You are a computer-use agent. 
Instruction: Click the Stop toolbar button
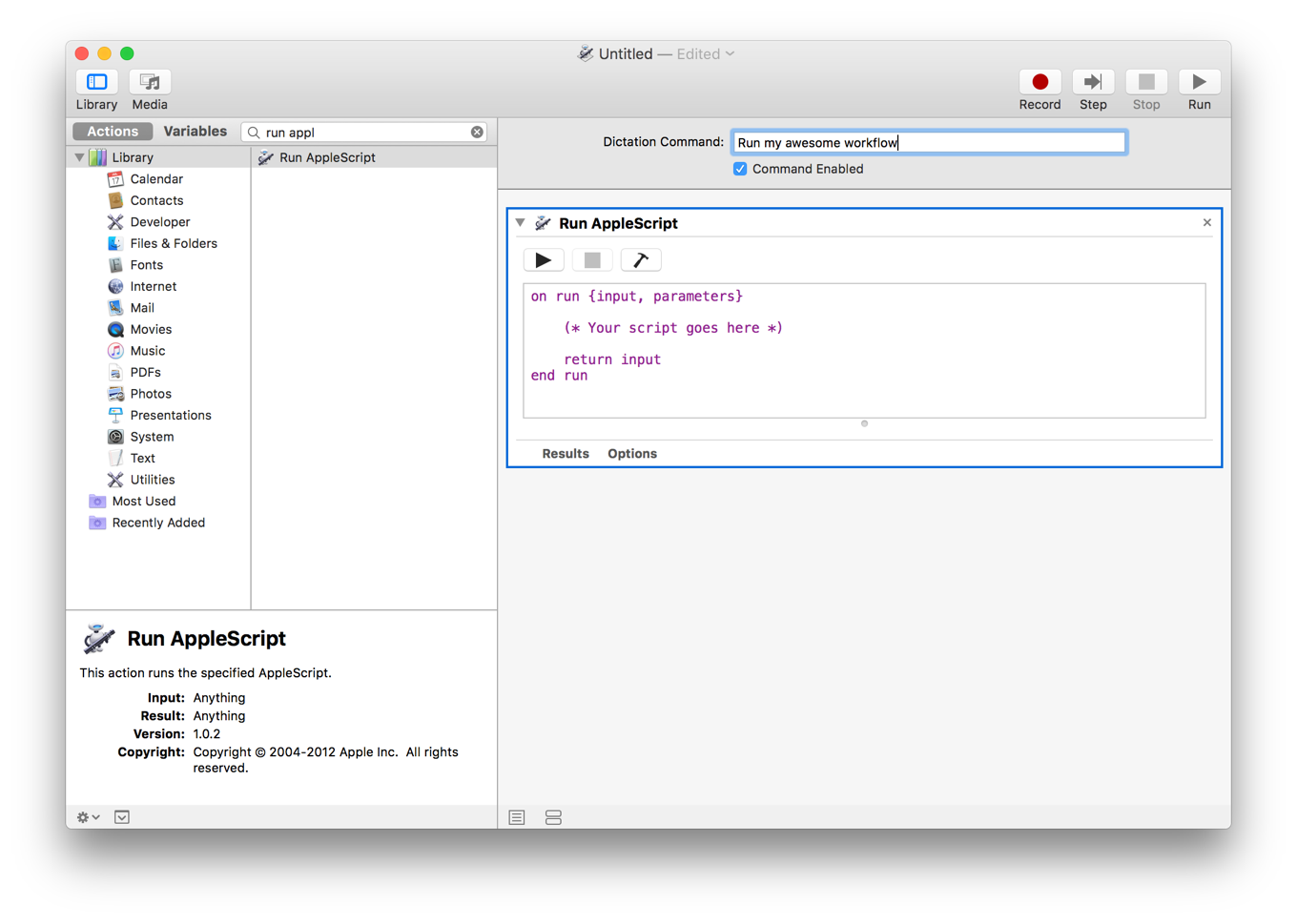1146,82
